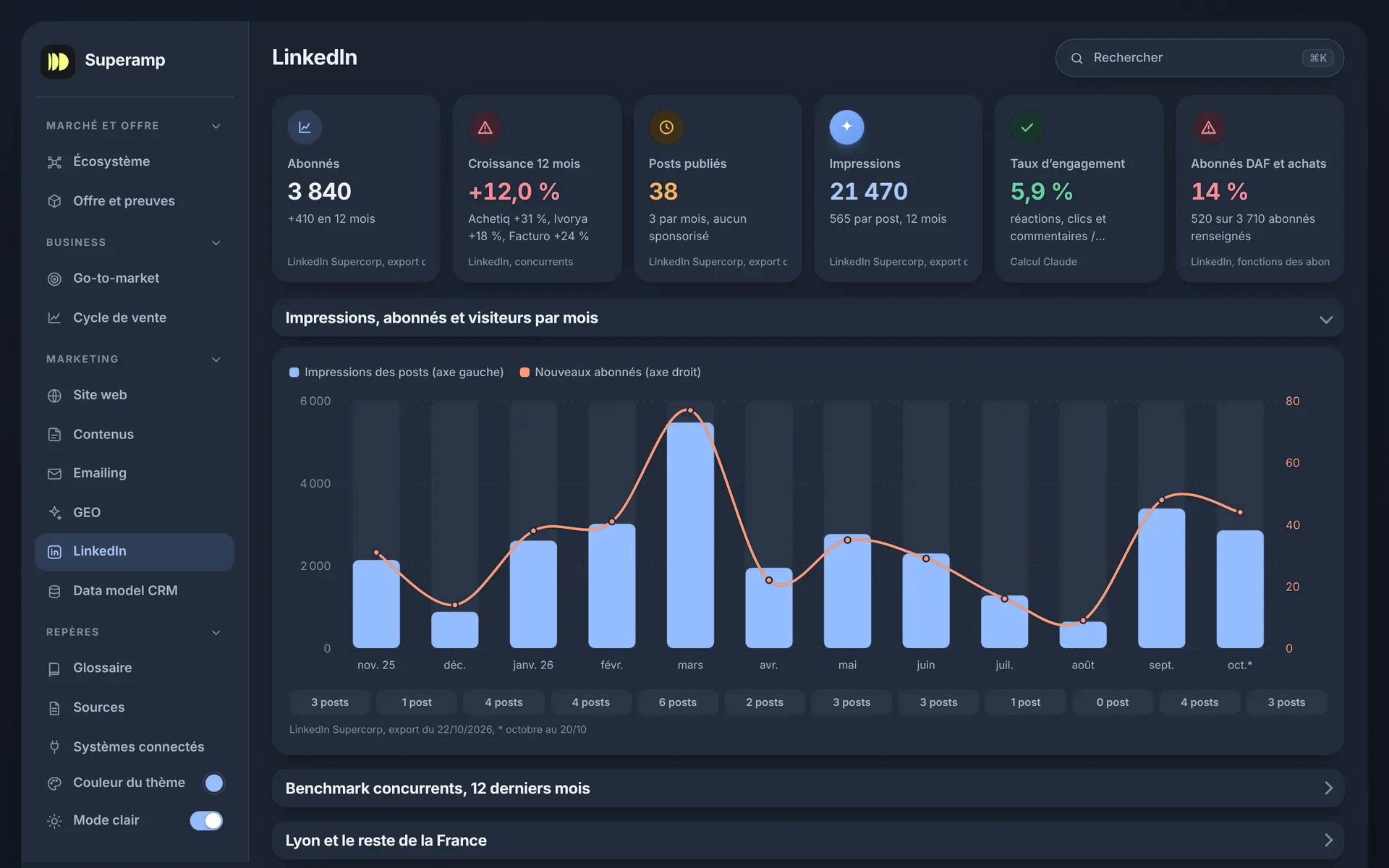Open Systèmes connectés
Image resolution: width=1389 pixels, height=868 pixels.
[135, 747]
